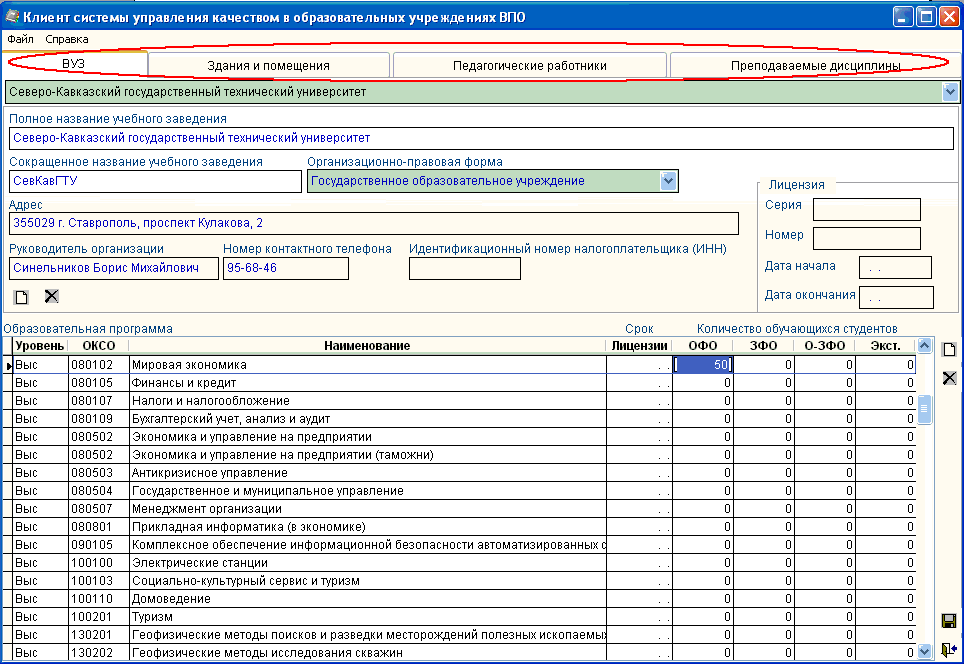This screenshot has height=664, width=964.
Task: Click the ОФО column header
Action: point(703,346)
